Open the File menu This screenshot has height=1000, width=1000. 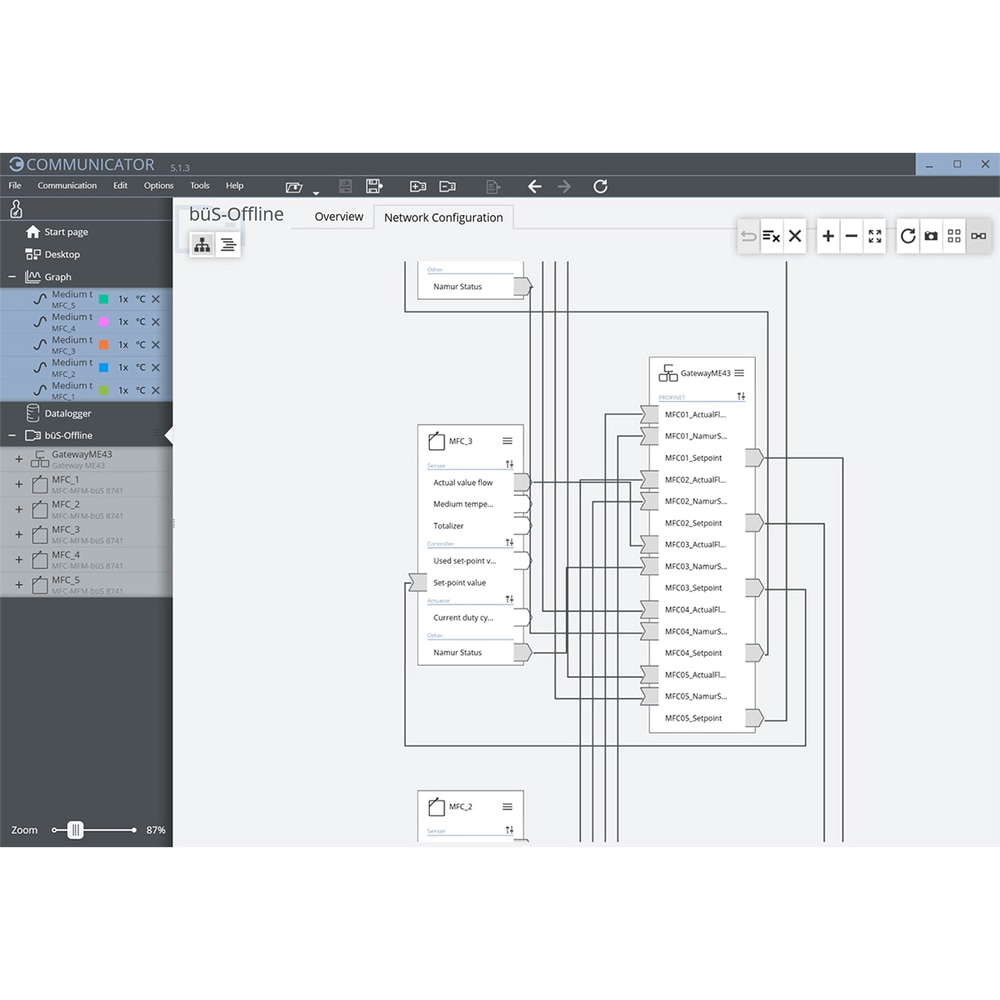[x=15, y=186]
